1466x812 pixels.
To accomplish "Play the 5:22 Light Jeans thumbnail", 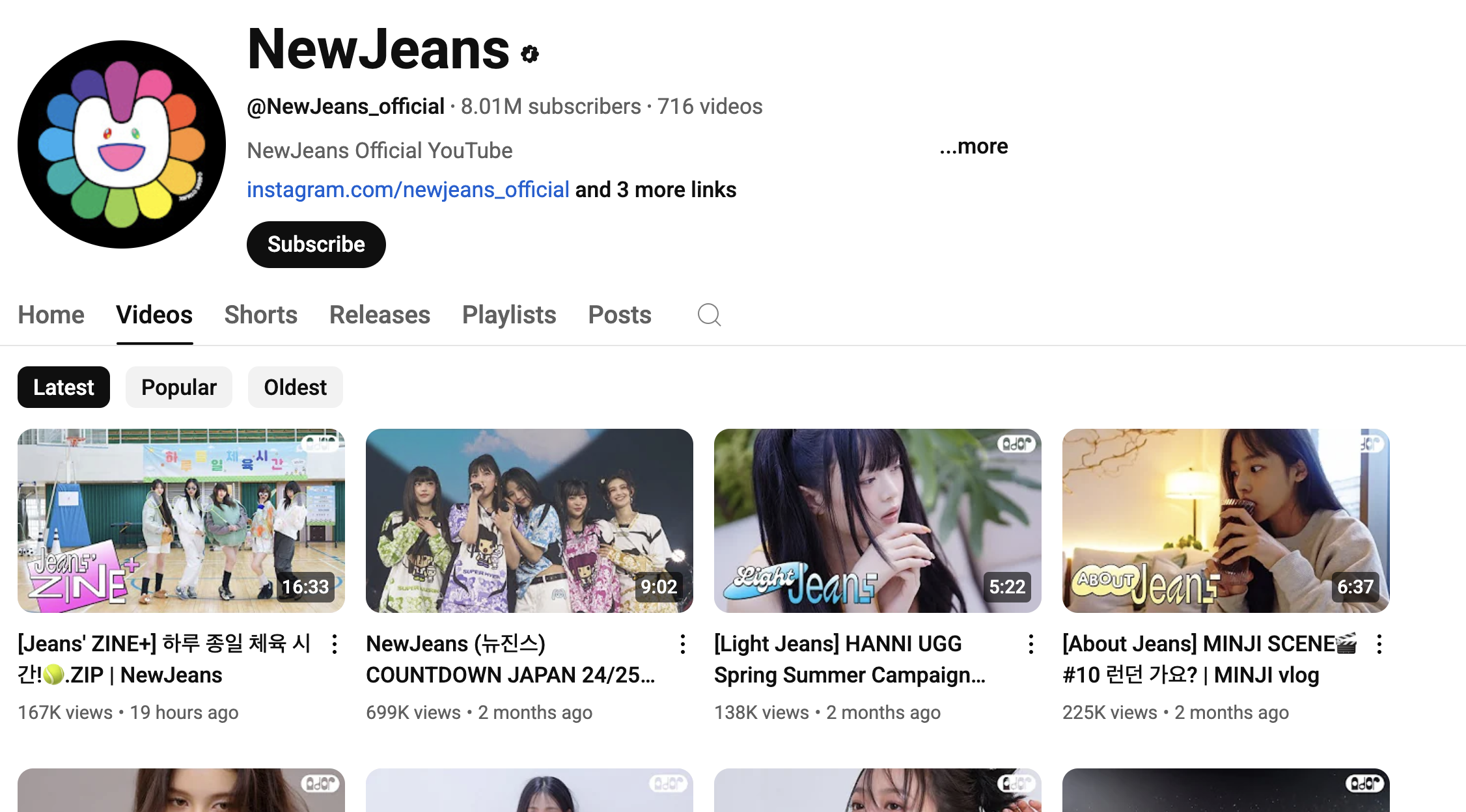I will coord(878,521).
